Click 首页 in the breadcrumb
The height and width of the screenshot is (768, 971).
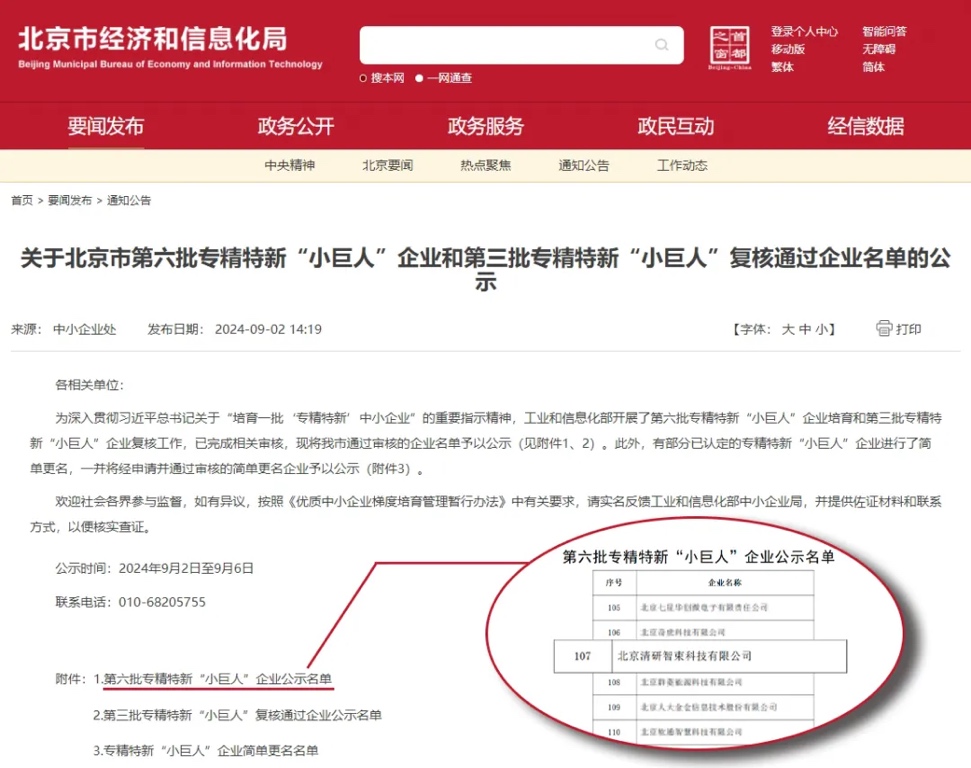pos(22,200)
